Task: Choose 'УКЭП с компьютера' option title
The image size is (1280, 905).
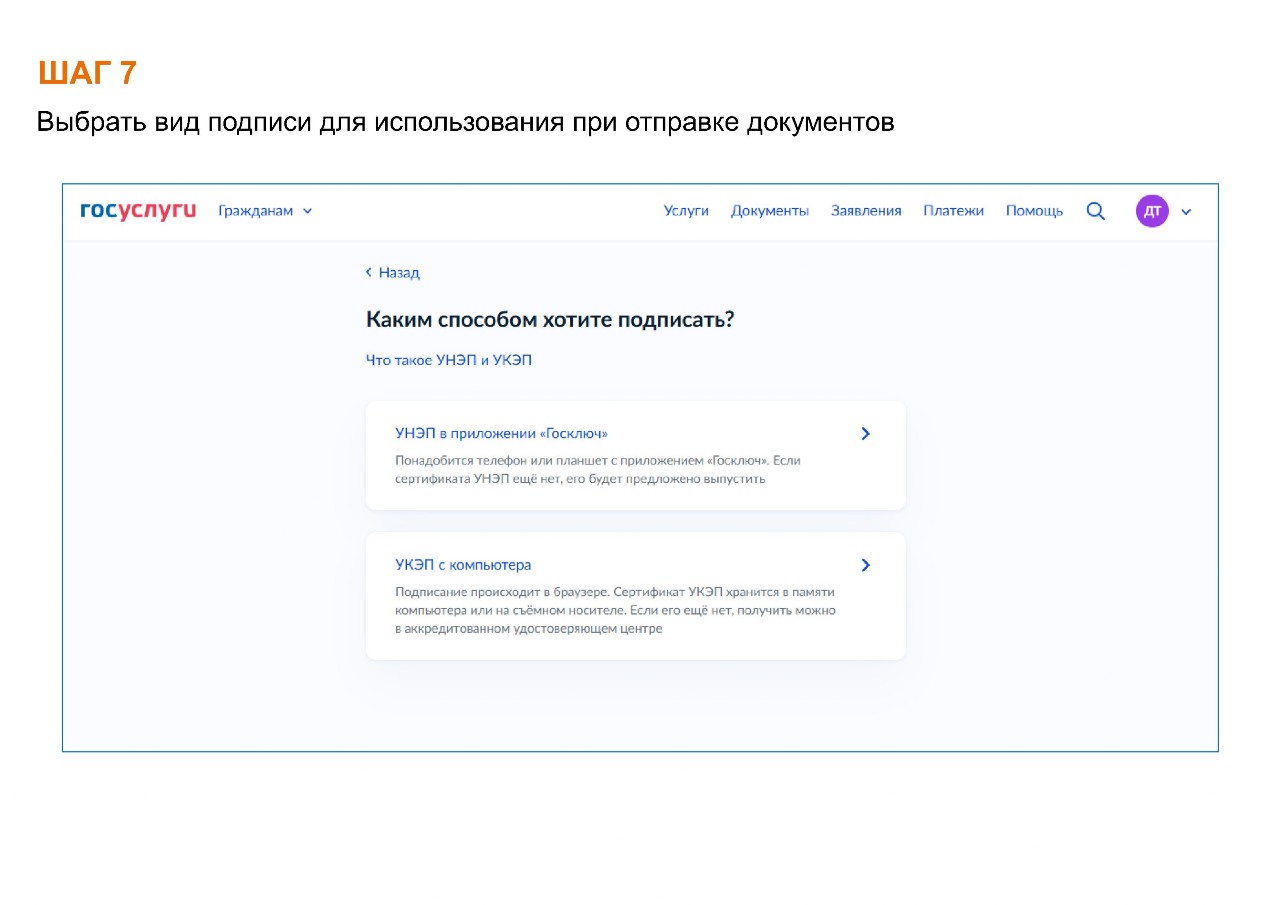Action: point(463,565)
